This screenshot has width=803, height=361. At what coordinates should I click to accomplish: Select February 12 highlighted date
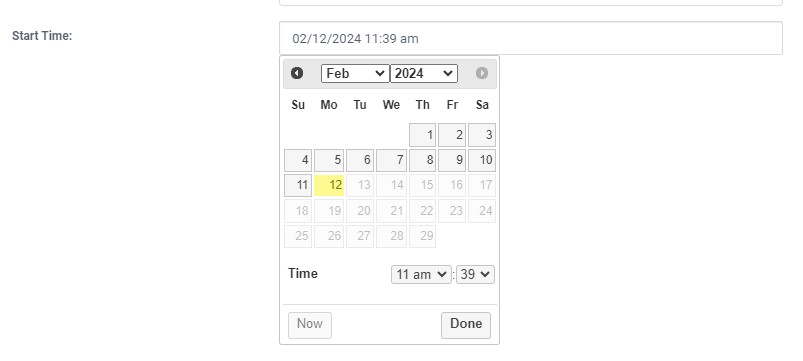click(x=329, y=185)
